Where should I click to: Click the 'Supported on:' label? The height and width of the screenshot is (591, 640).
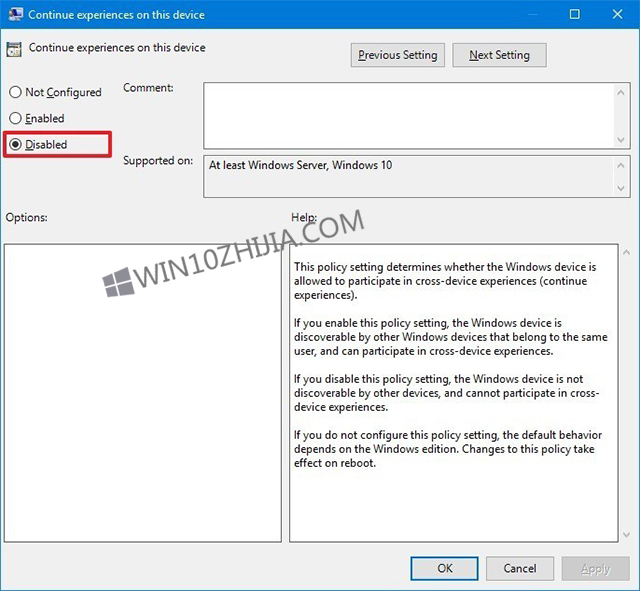158,161
